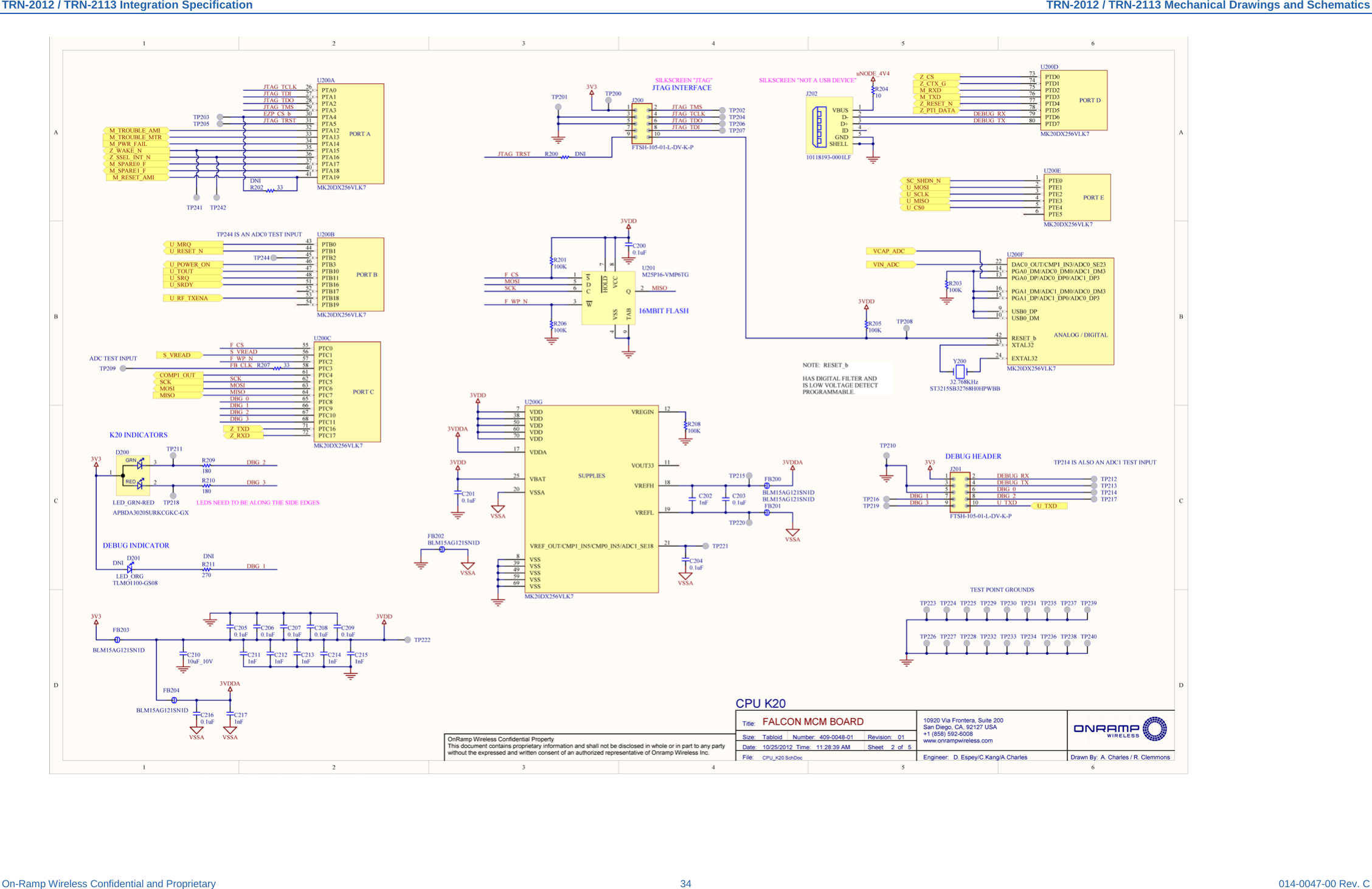Click the 'VIN_ADC' net label
This screenshot has height=889, width=1372.
pos(890,265)
